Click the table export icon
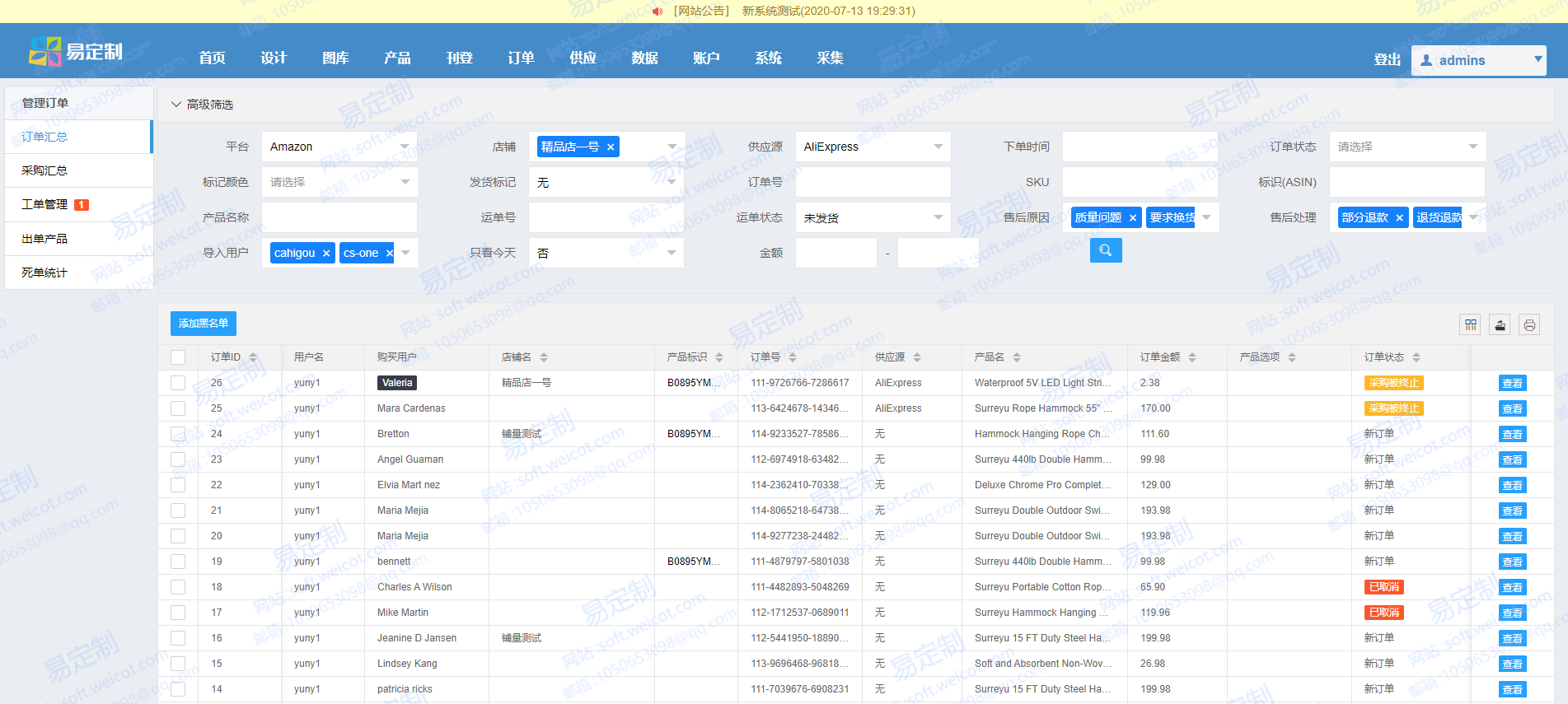 pyautogui.click(x=1500, y=324)
